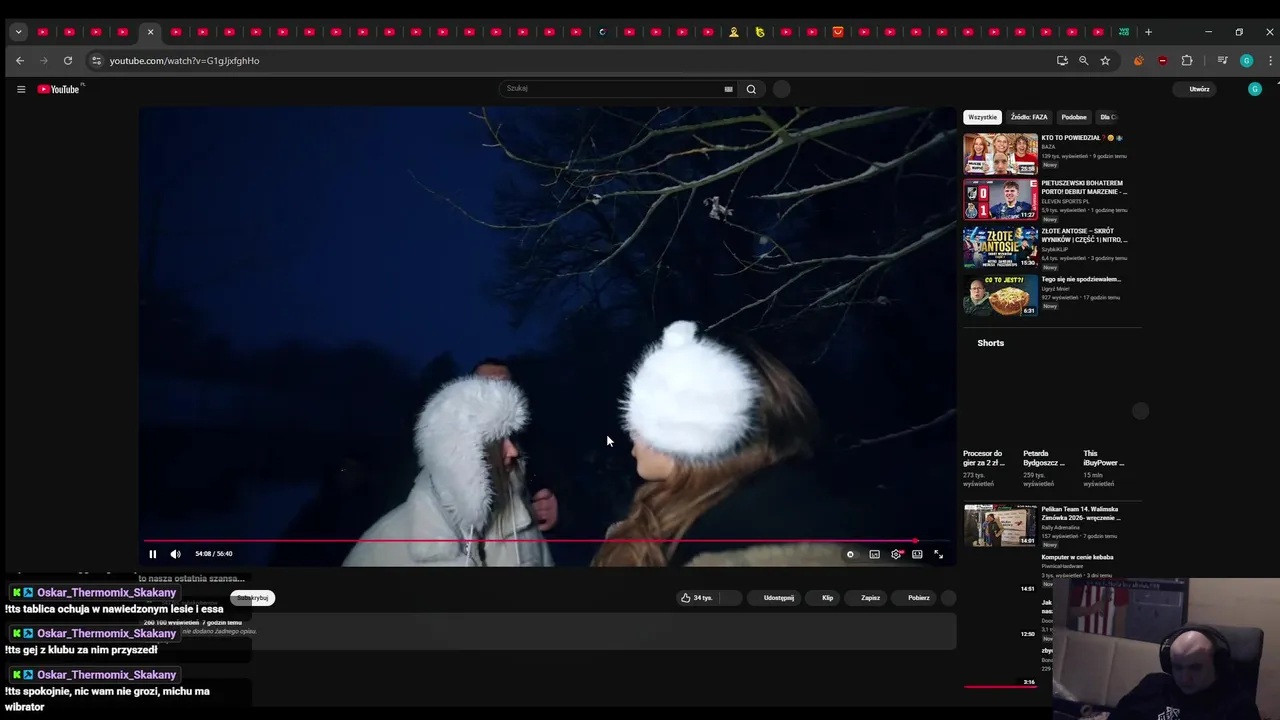Close the active browser tab

pyautogui.click(x=150, y=32)
